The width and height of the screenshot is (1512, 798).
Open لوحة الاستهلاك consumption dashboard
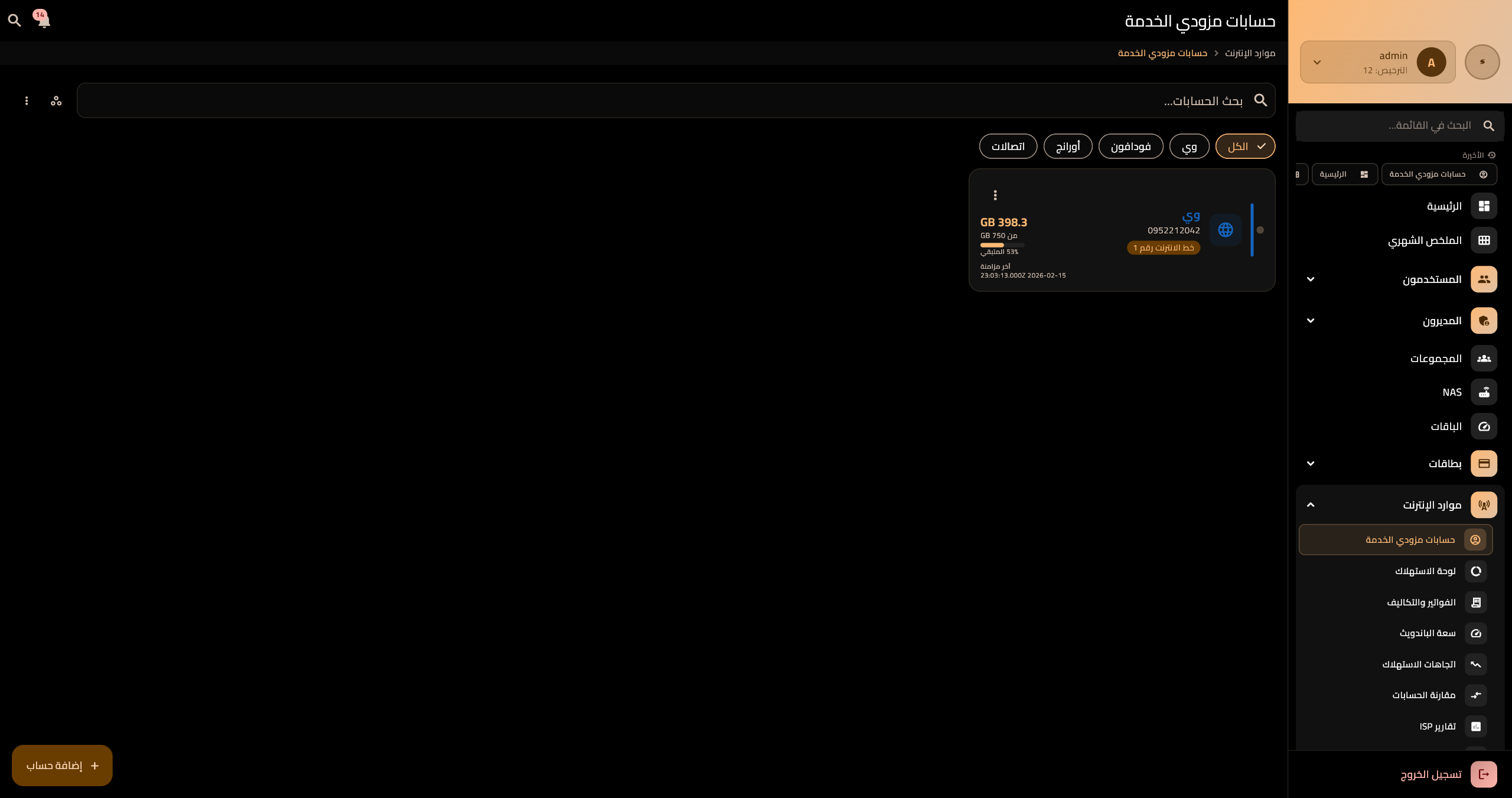[1425, 571]
